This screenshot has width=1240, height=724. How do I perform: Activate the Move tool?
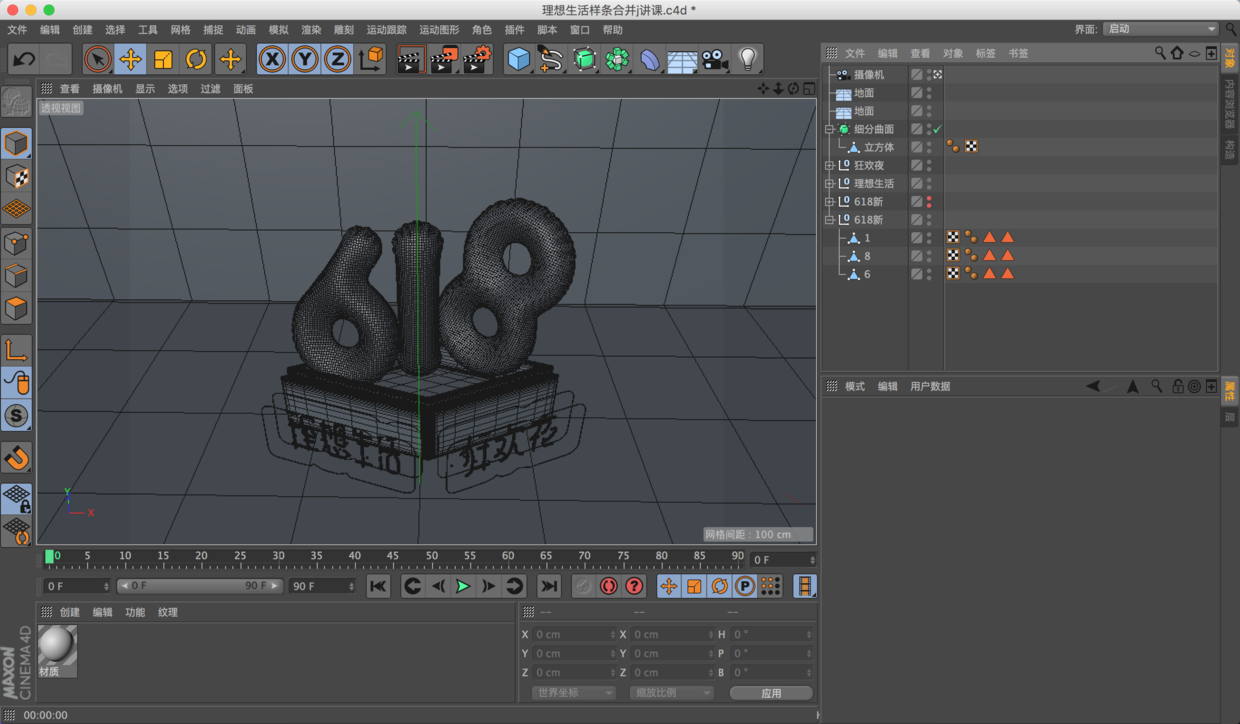(x=130, y=59)
